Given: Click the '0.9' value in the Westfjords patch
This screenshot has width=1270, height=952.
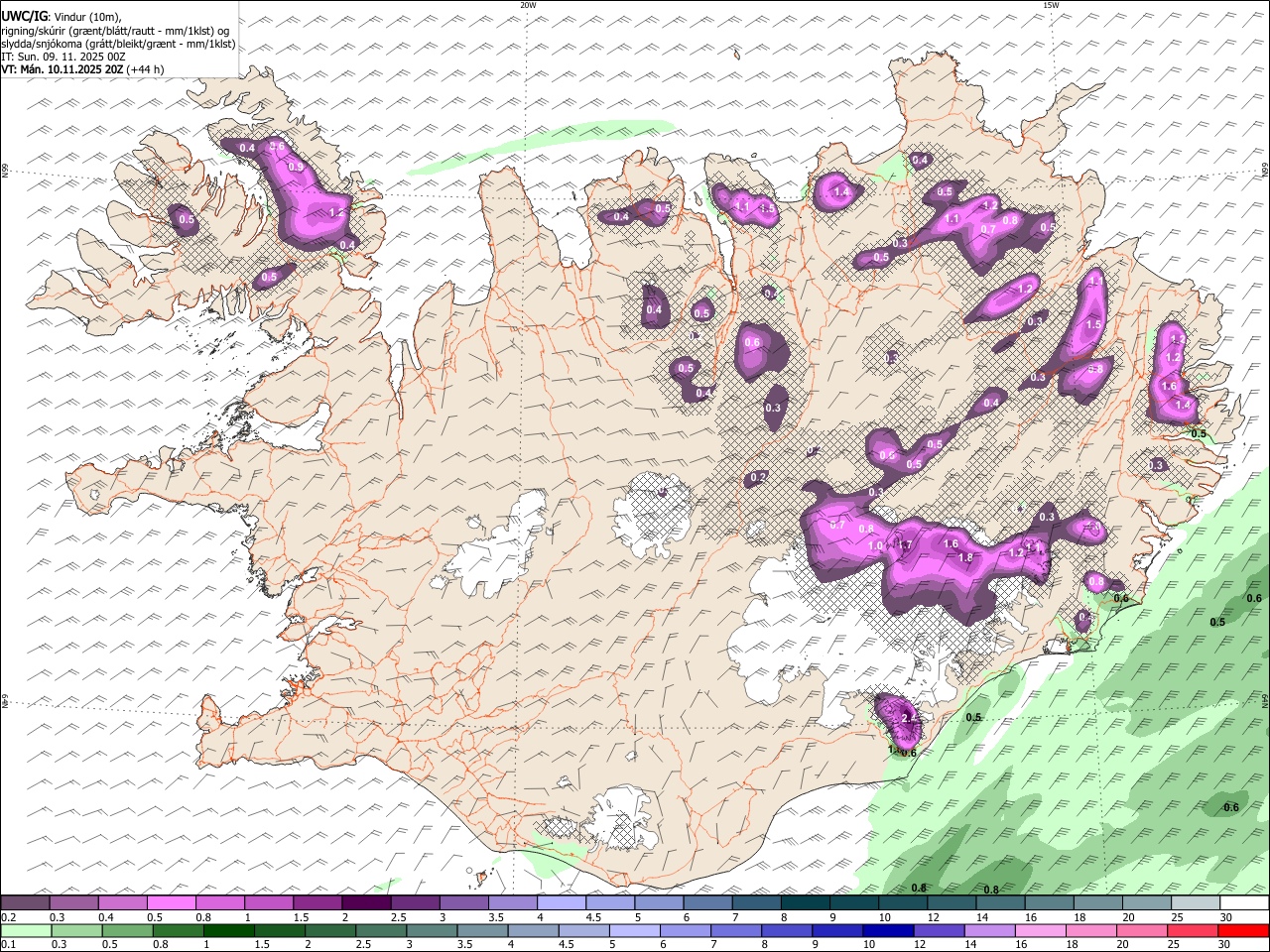Looking at the screenshot, I should 296,168.
